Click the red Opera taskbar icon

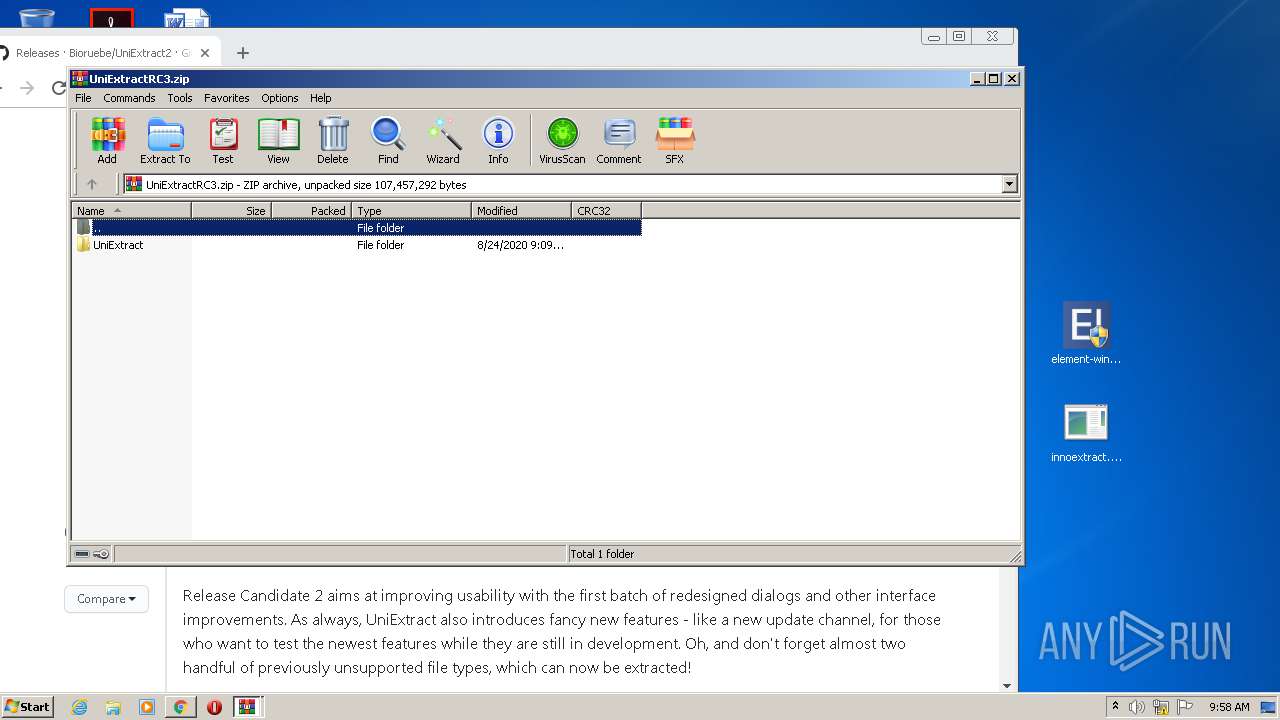[x=214, y=707]
